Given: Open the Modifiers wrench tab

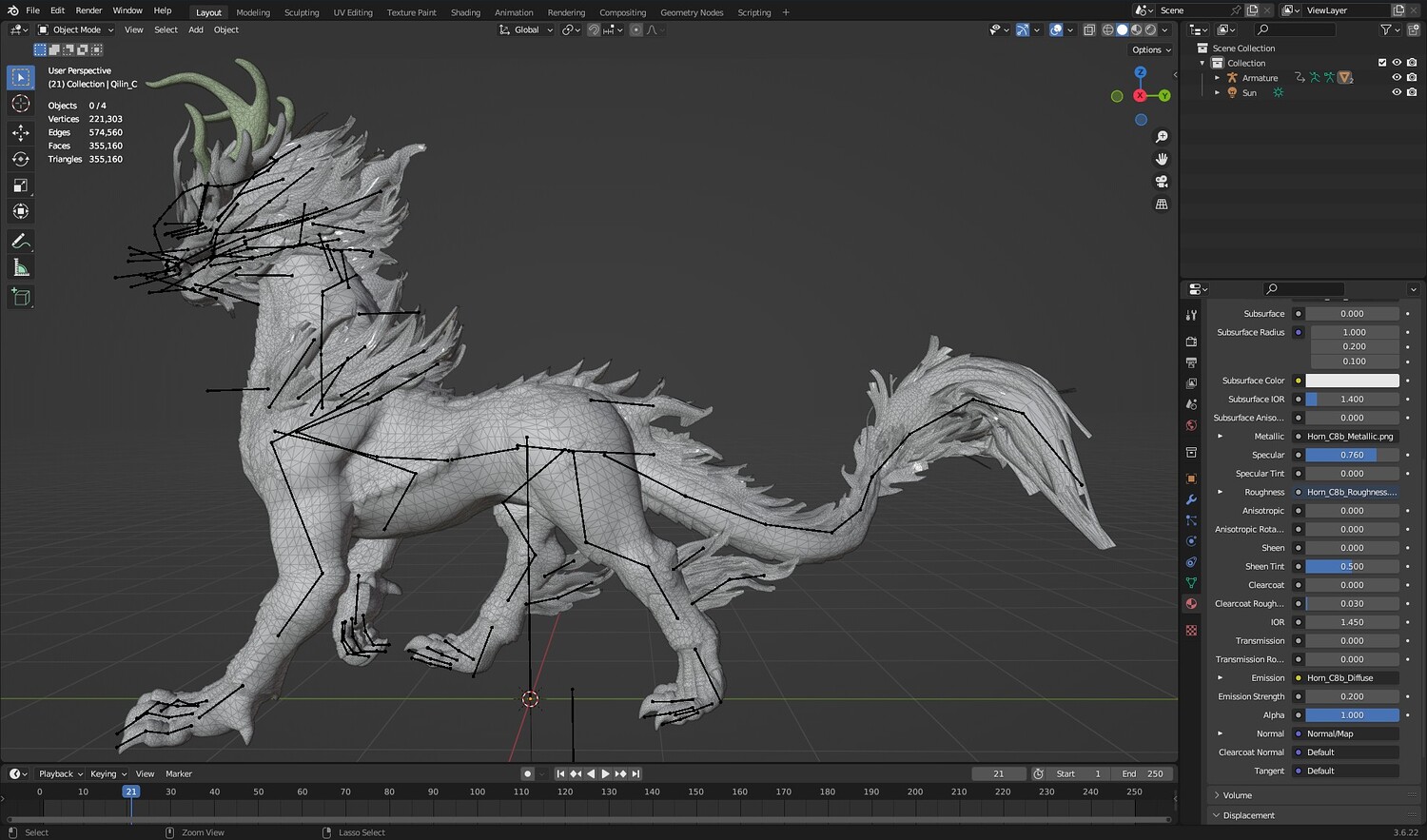Looking at the screenshot, I should [1191, 499].
